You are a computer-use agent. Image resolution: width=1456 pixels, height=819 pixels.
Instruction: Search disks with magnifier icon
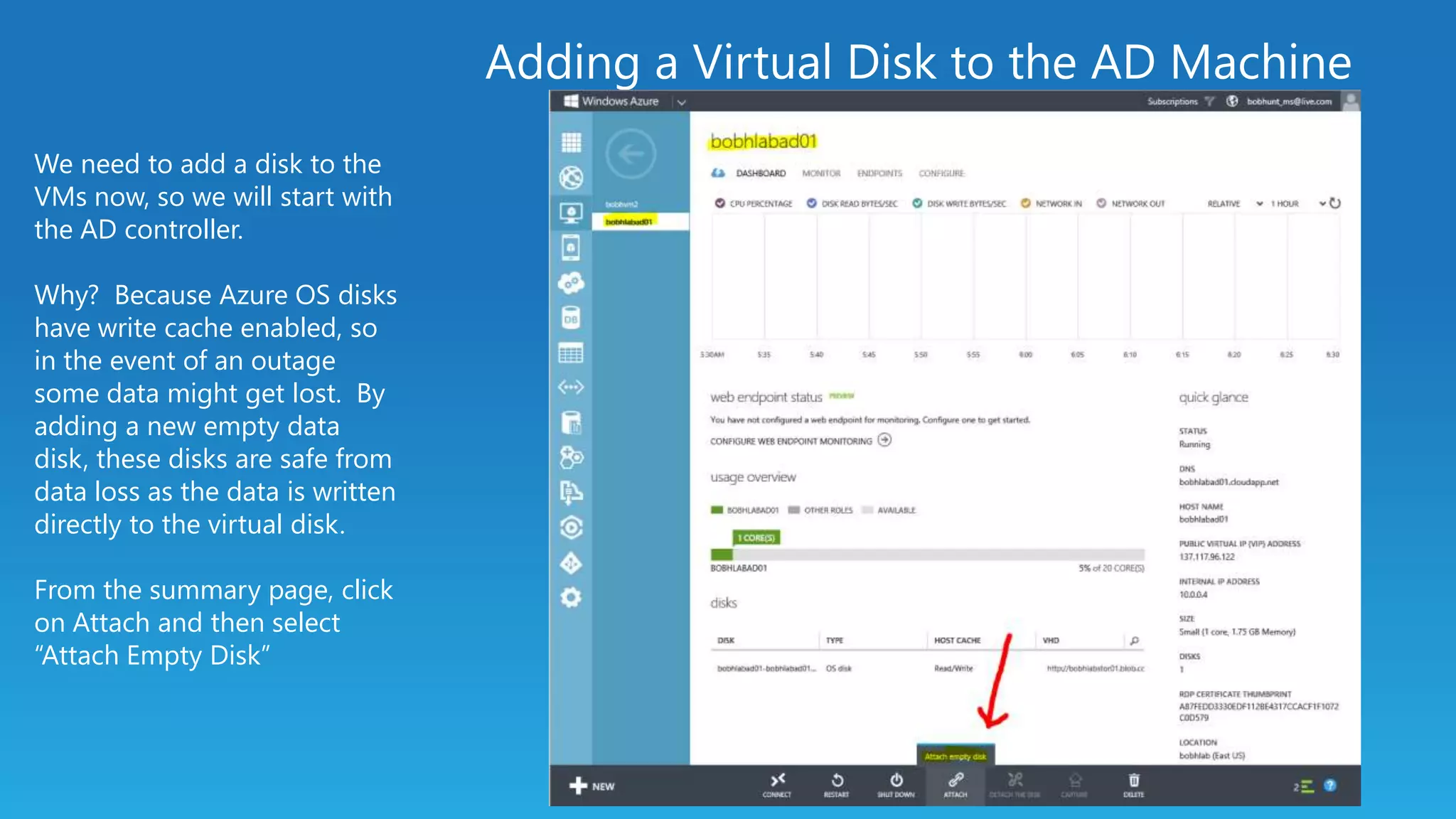[x=1135, y=641]
